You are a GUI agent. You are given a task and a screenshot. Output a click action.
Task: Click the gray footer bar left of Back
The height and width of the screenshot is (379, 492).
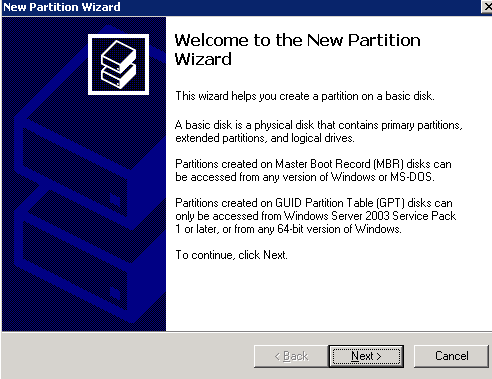[127, 356]
